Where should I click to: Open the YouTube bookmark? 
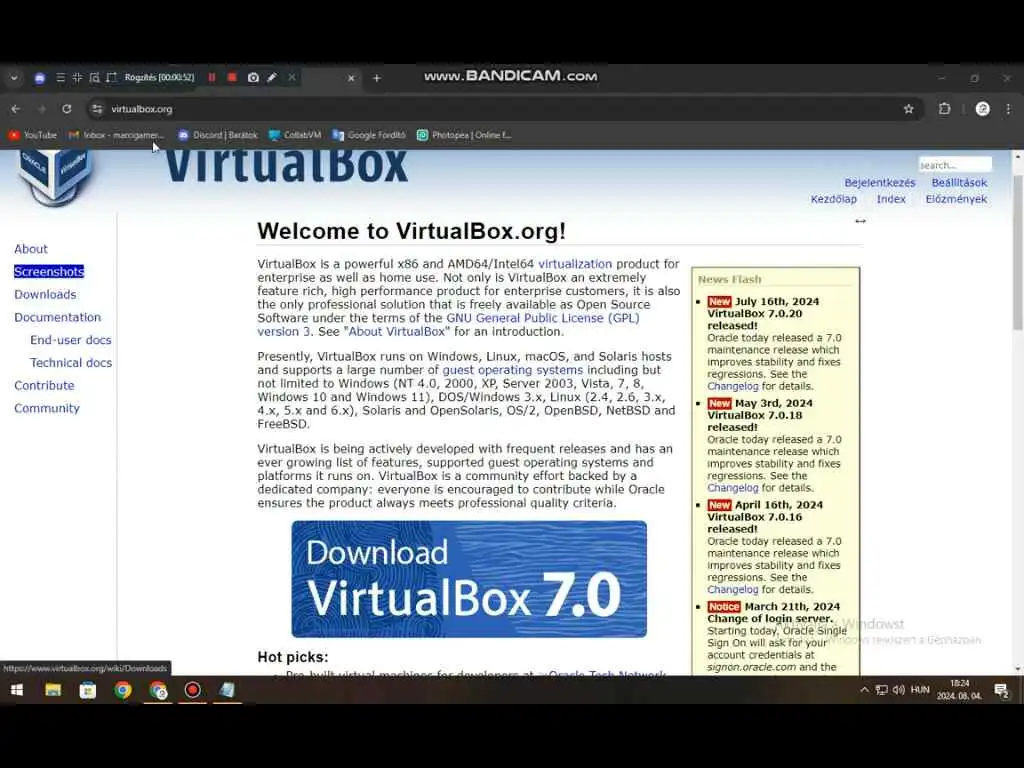[33, 135]
